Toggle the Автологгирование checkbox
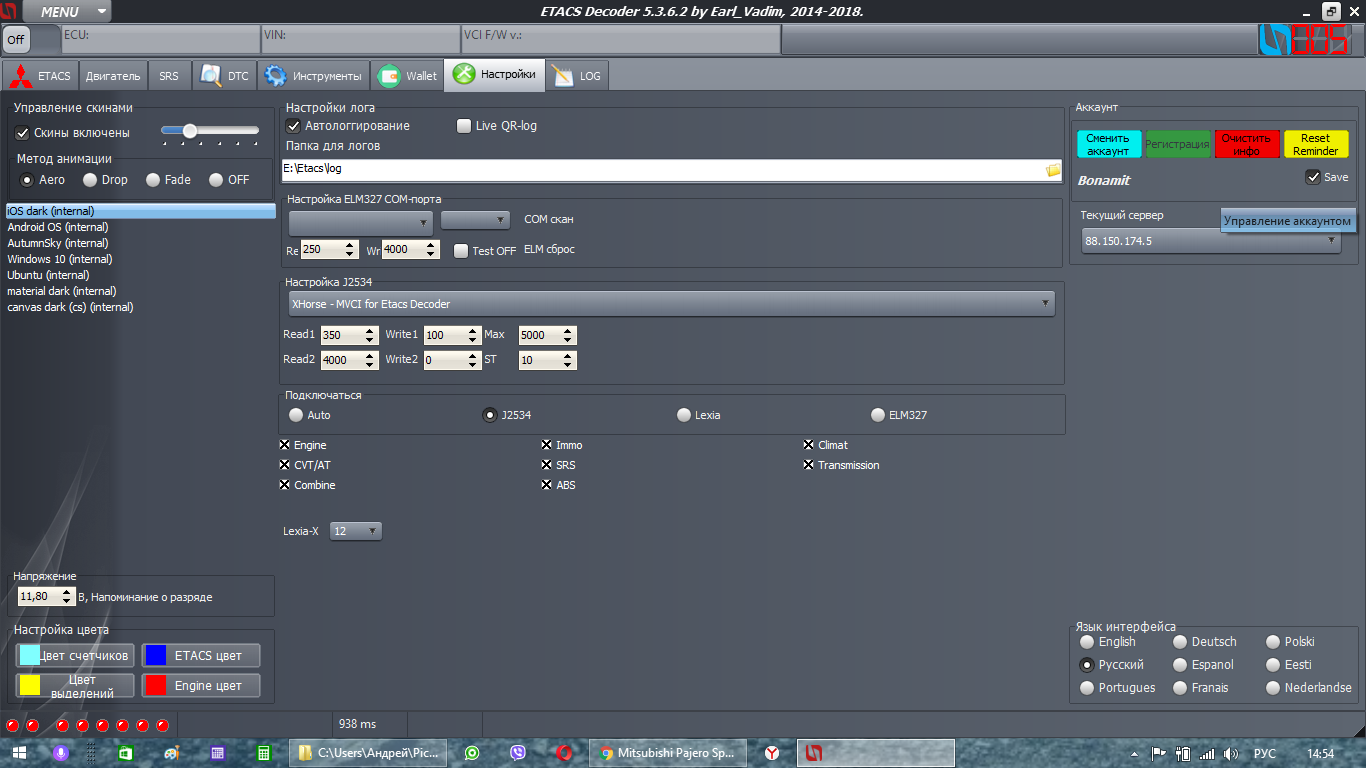Image resolution: width=1366 pixels, height=768 pixels. point(294,126)
